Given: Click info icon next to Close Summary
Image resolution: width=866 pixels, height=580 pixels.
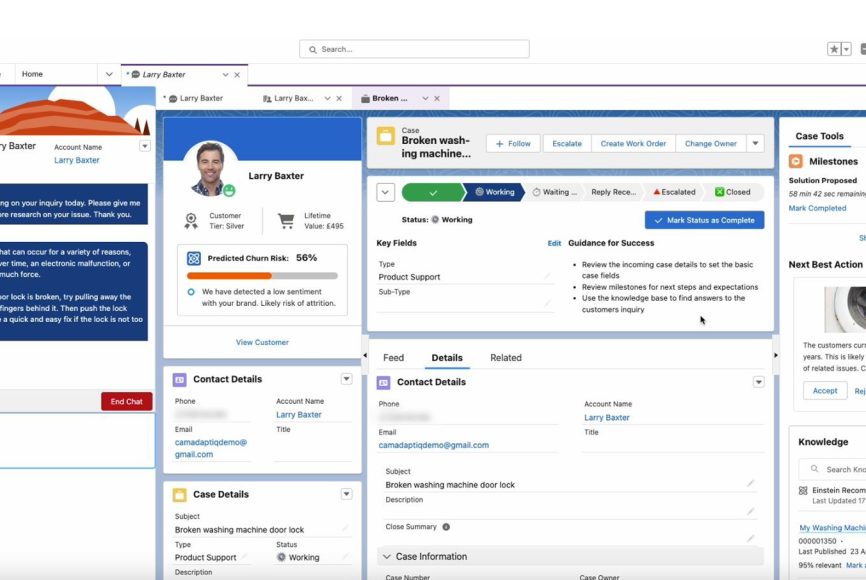Looking at the screenshot, I should tap(446, 527).
